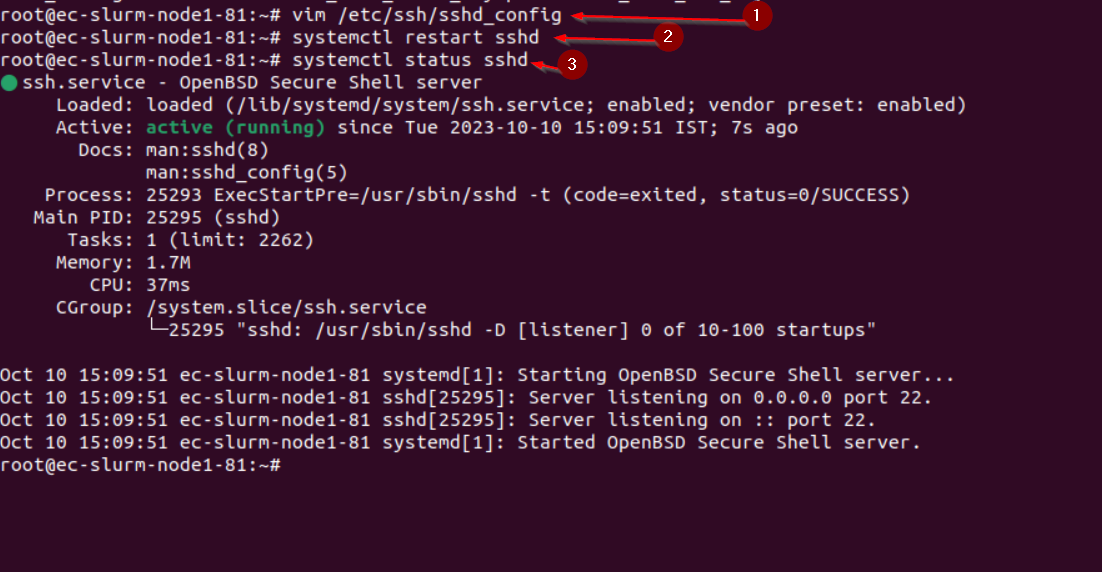
Task: Click the red annotation circle numbered 1
Action: [x=756, y=15]
